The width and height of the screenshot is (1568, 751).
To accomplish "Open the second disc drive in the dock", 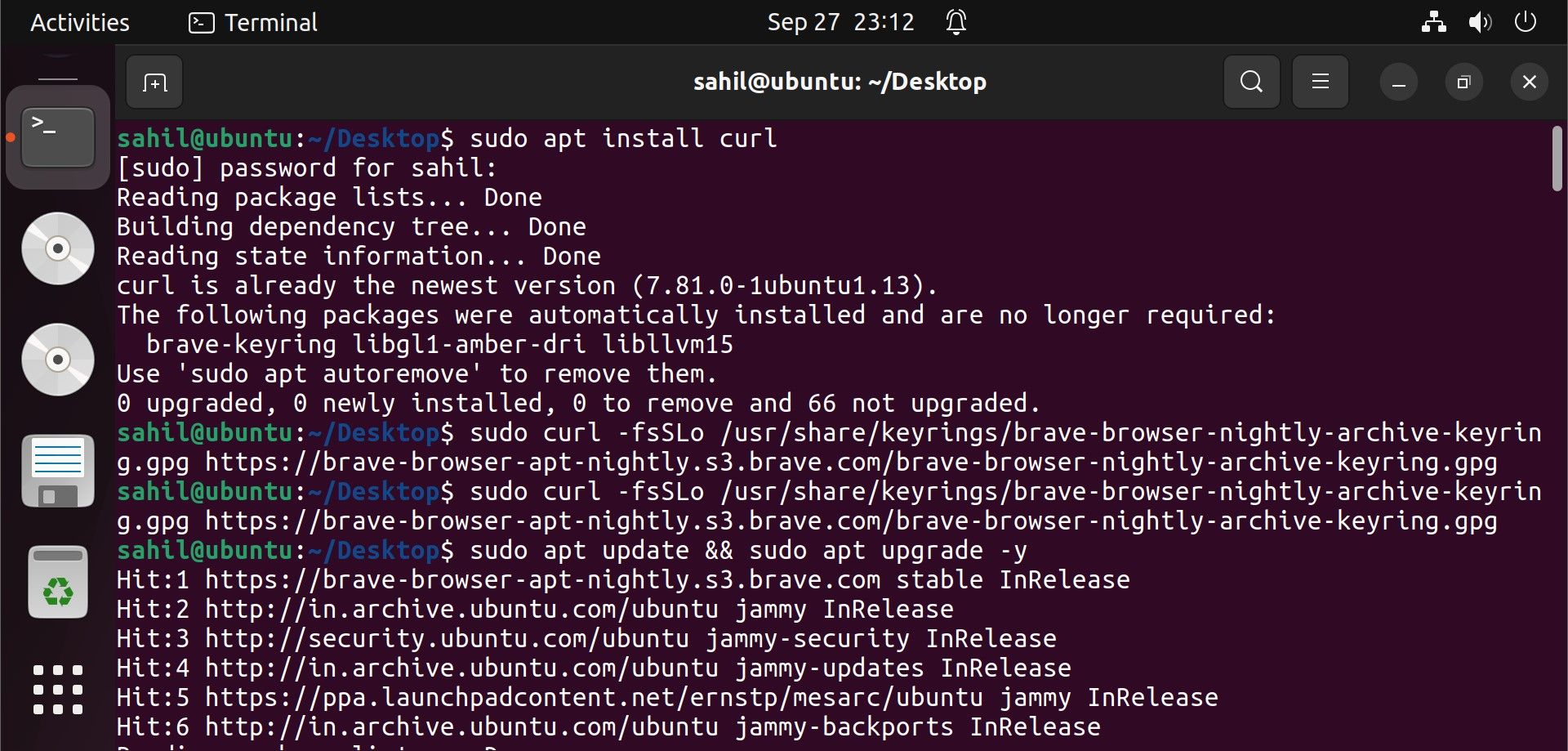I will [x=57, y=359].
